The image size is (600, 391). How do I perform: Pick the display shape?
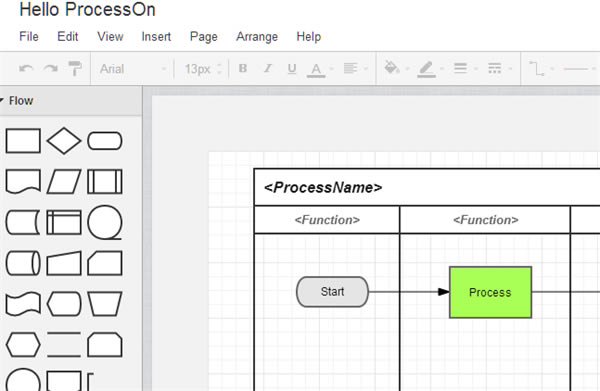(64, 304)
